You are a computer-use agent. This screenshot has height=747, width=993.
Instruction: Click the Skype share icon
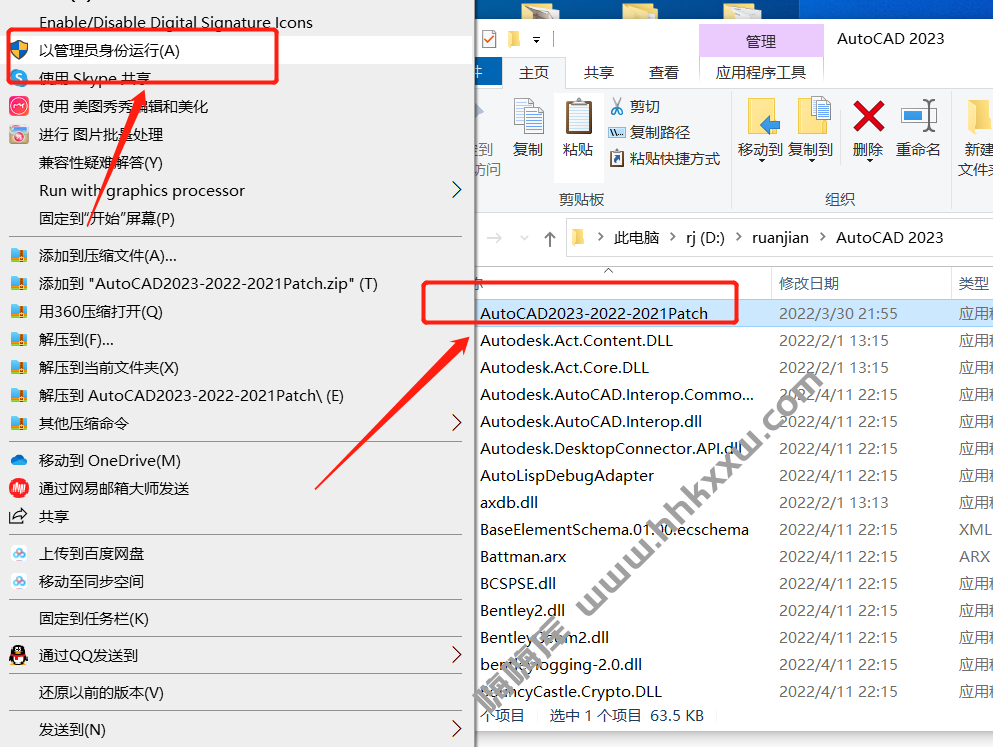(19, 78)
